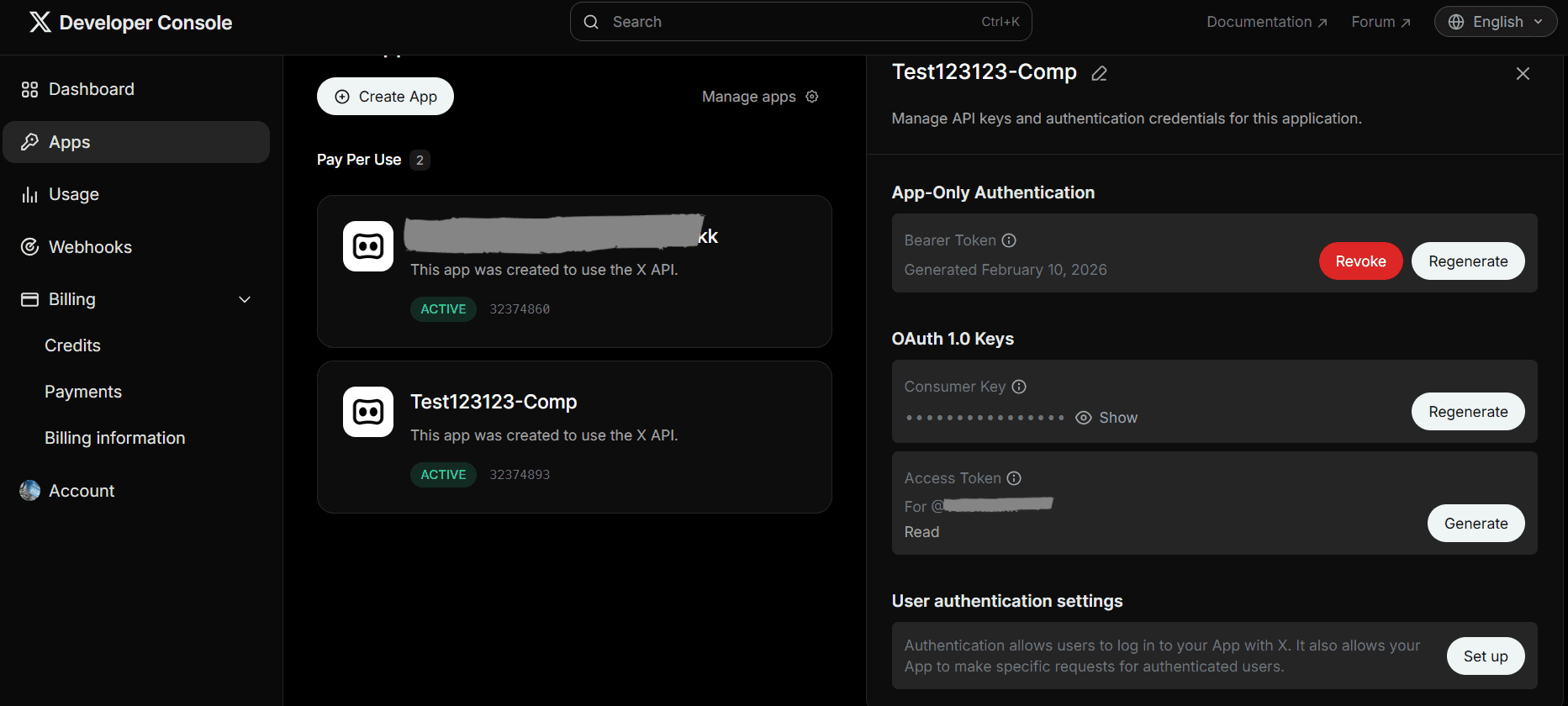Open Credits under Billing
1568x706 pixels.
(72, 345)
